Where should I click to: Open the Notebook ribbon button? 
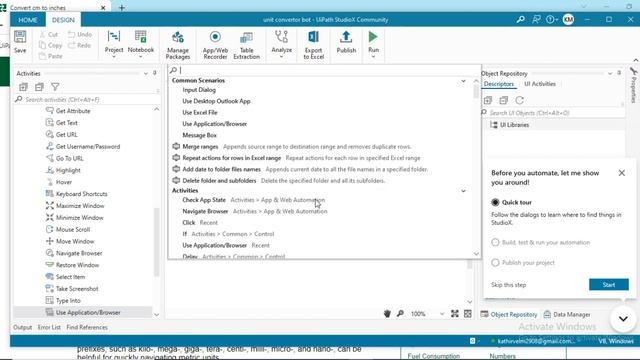point(141,42)
